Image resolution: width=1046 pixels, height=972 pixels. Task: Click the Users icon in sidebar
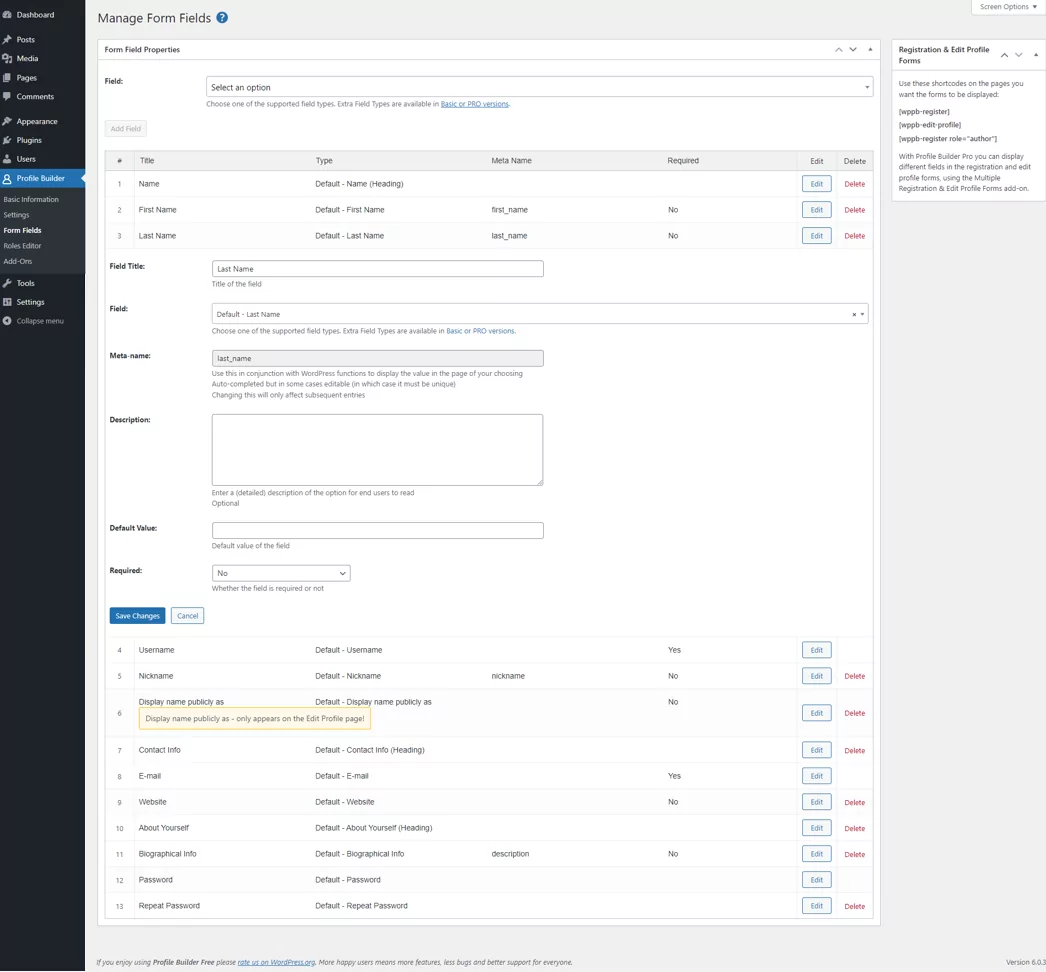[x=7, y=159]
